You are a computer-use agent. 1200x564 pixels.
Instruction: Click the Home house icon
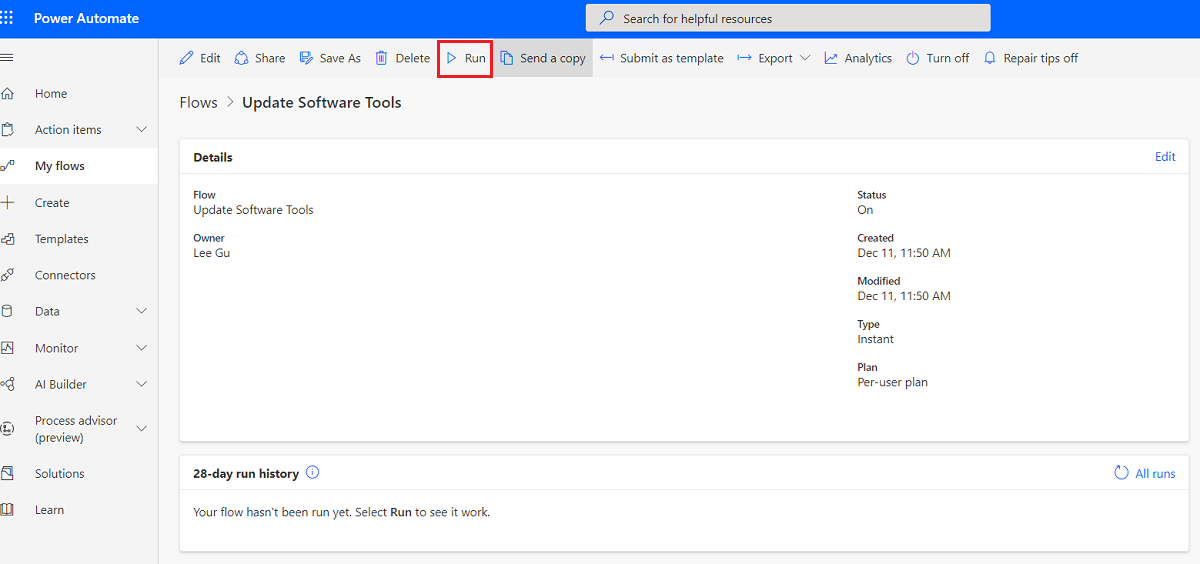click(x=8, y=93)
